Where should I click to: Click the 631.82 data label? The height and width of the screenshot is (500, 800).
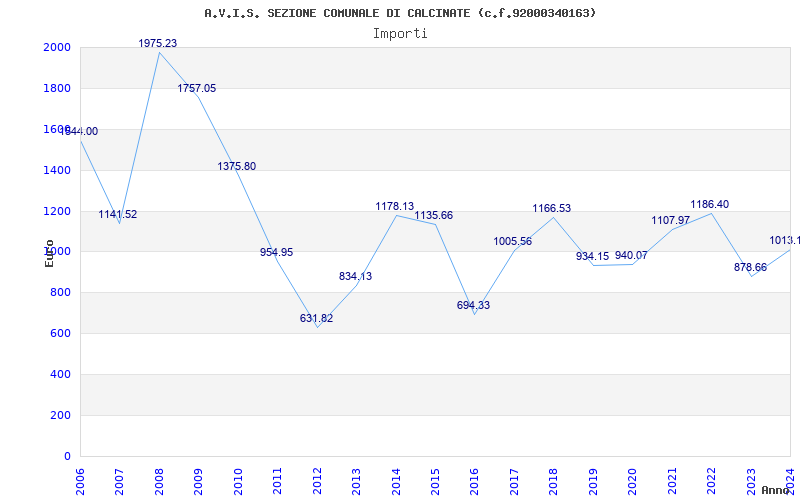click(x=316, y=318)
